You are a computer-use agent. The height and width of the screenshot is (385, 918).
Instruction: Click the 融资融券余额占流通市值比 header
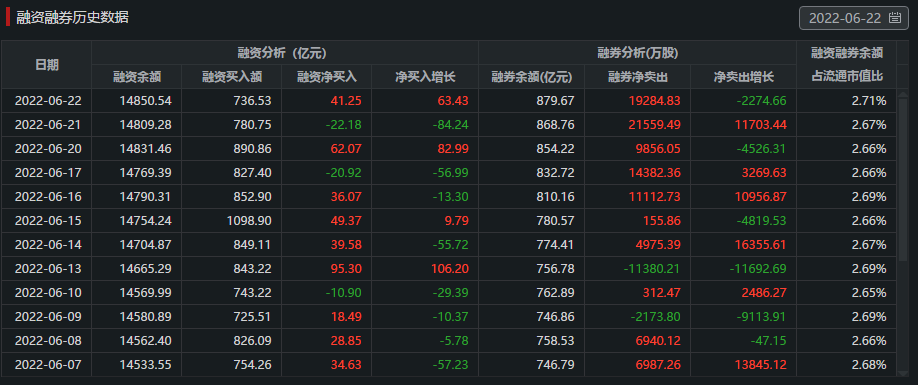pos(847,64)
